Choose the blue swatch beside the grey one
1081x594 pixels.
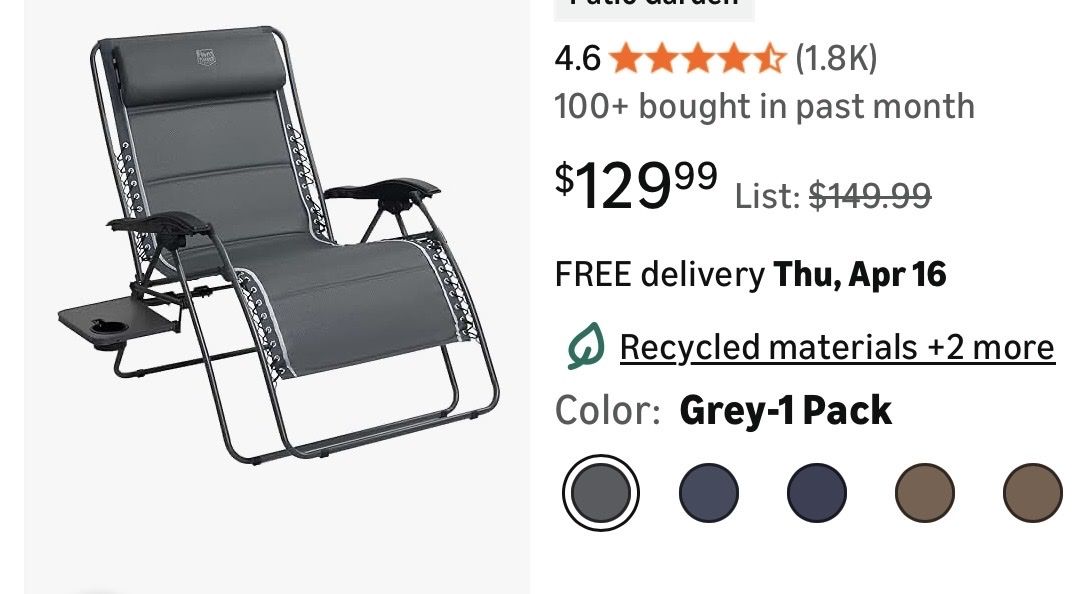tap(709, 493)
